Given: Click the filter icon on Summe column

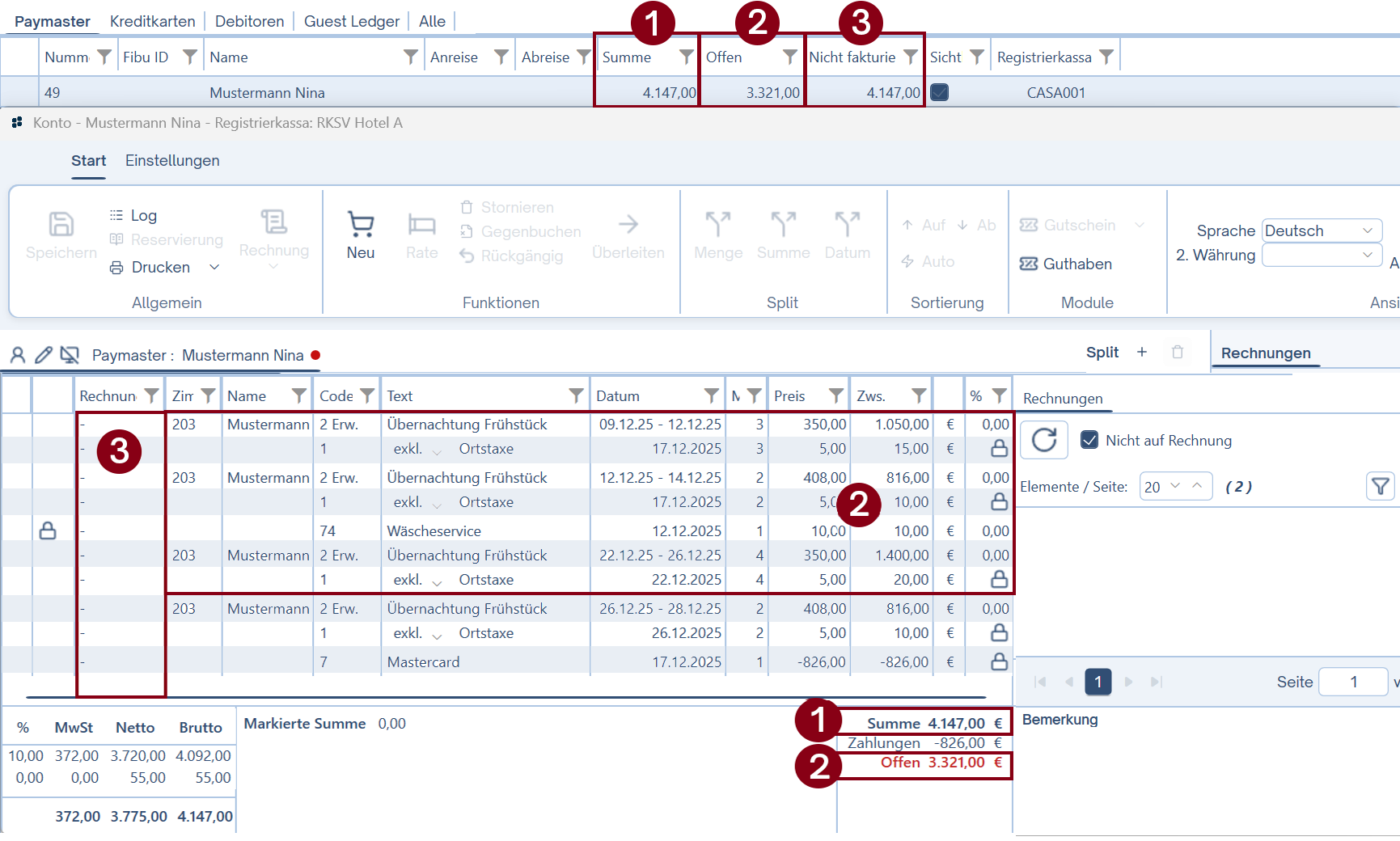Looking at the screenshot, I should point(686,57).
